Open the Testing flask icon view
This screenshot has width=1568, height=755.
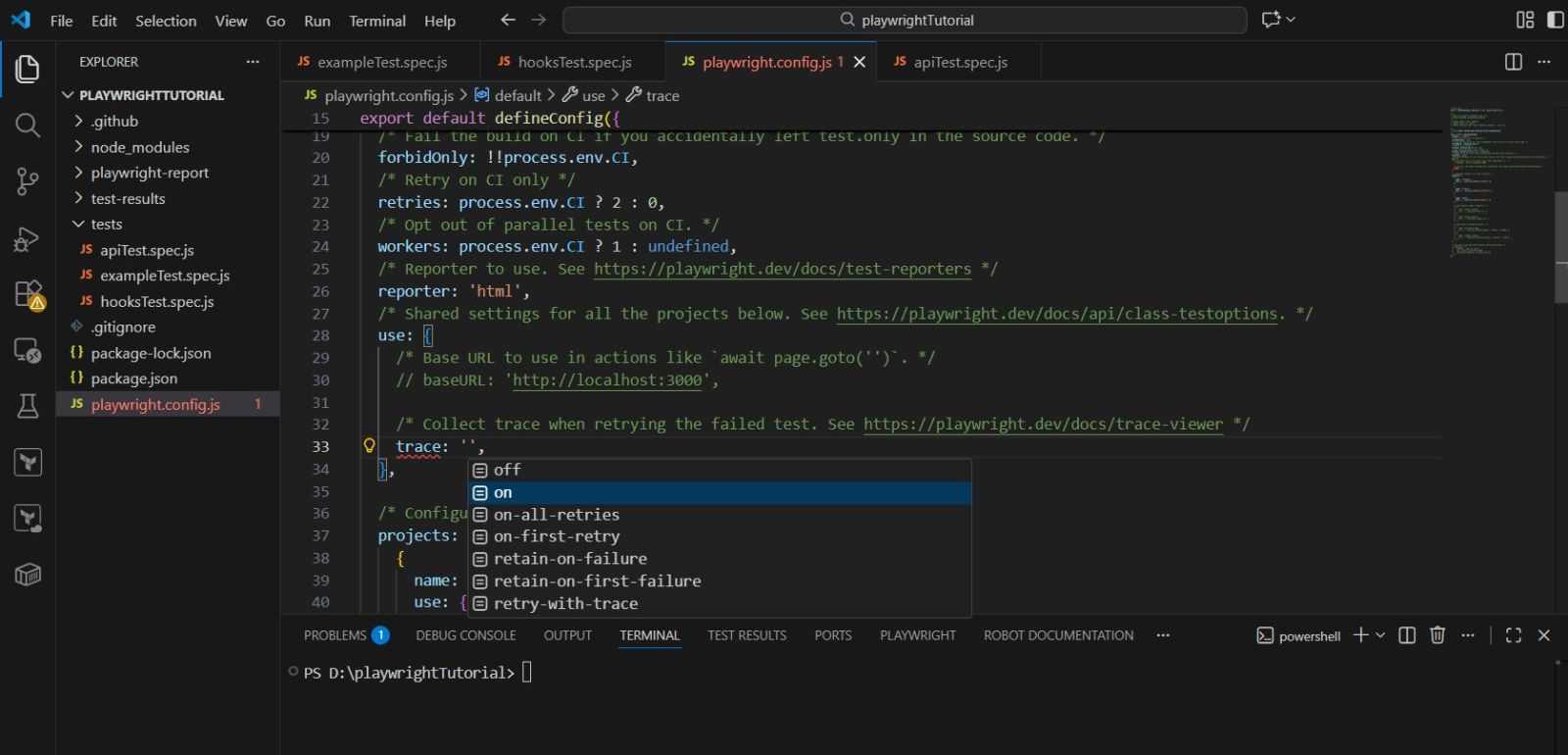pyautogui.click(x=27, y=406)
